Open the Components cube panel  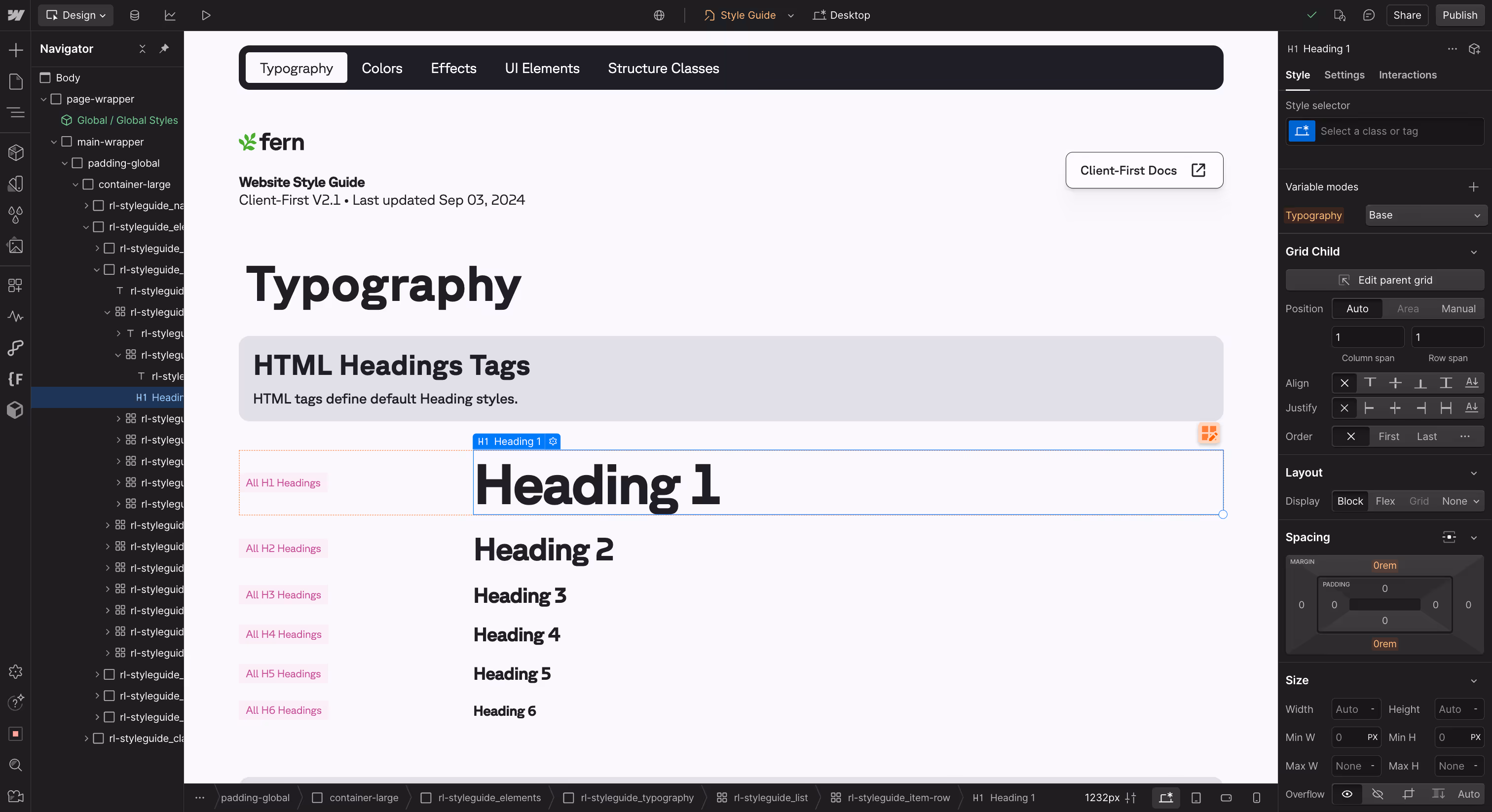click(16, 153)
